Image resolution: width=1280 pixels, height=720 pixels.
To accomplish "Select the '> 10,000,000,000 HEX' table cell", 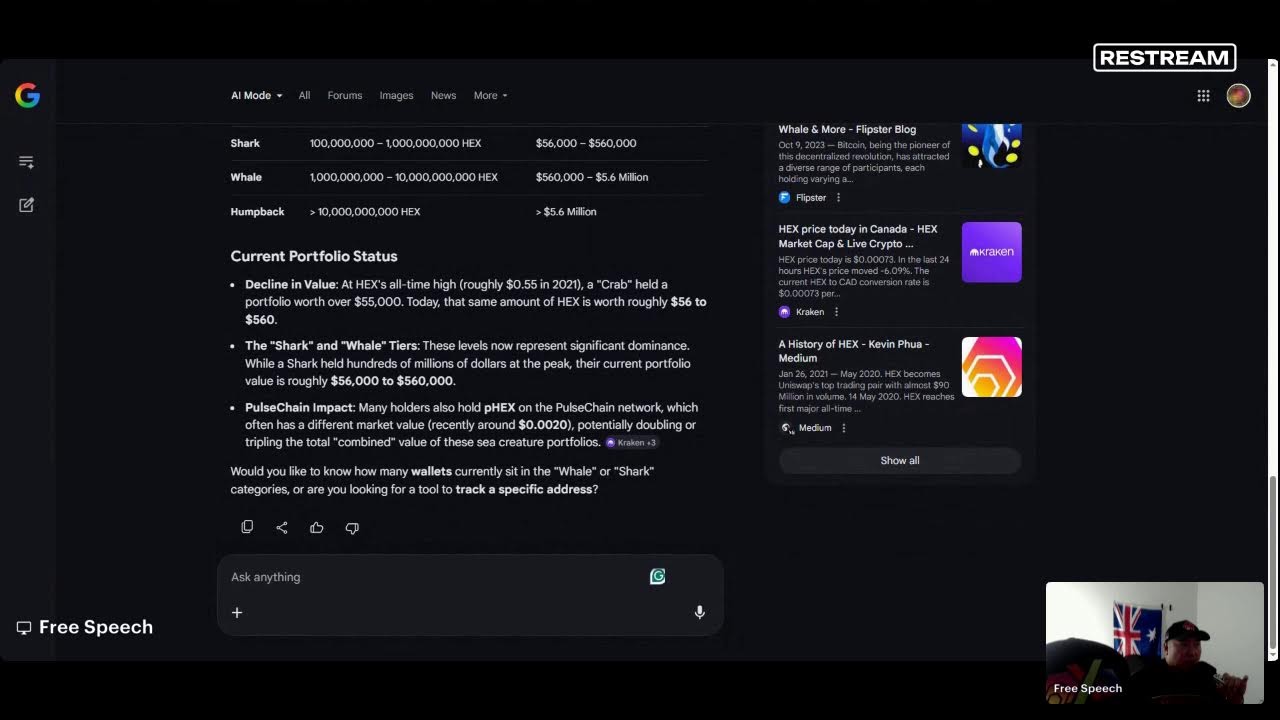I will click(365, 212).
